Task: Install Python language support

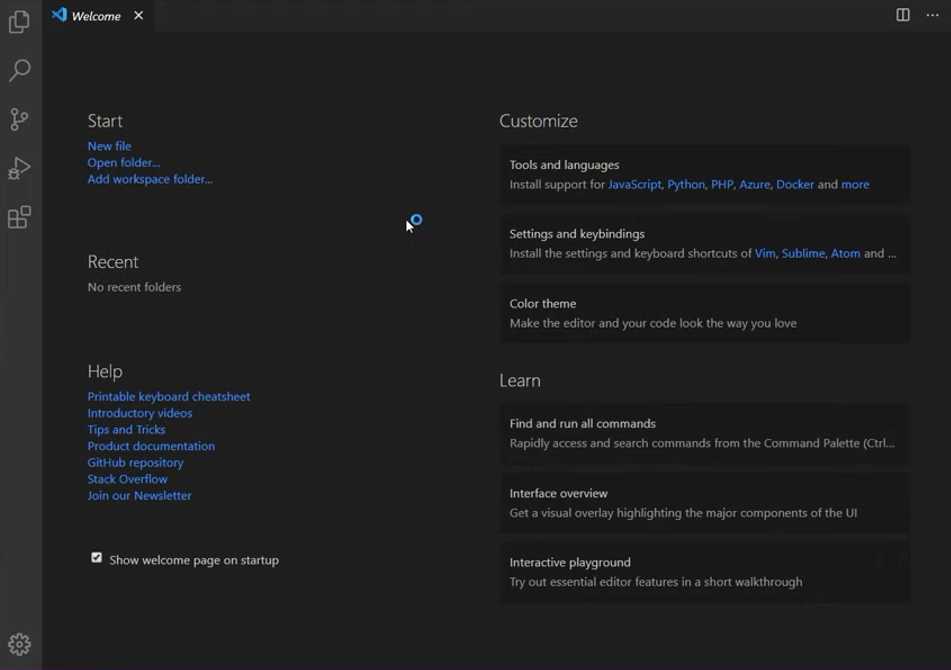Action: [686, 184]
